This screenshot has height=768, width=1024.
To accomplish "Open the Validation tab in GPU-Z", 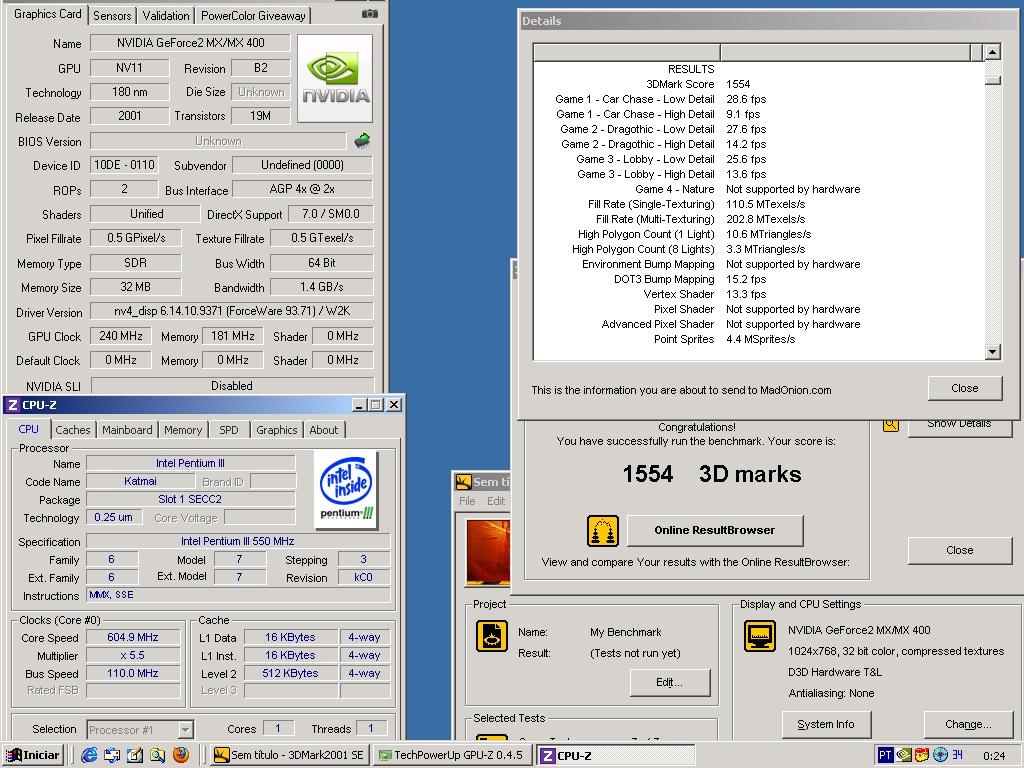I will [x=166, y=16].
